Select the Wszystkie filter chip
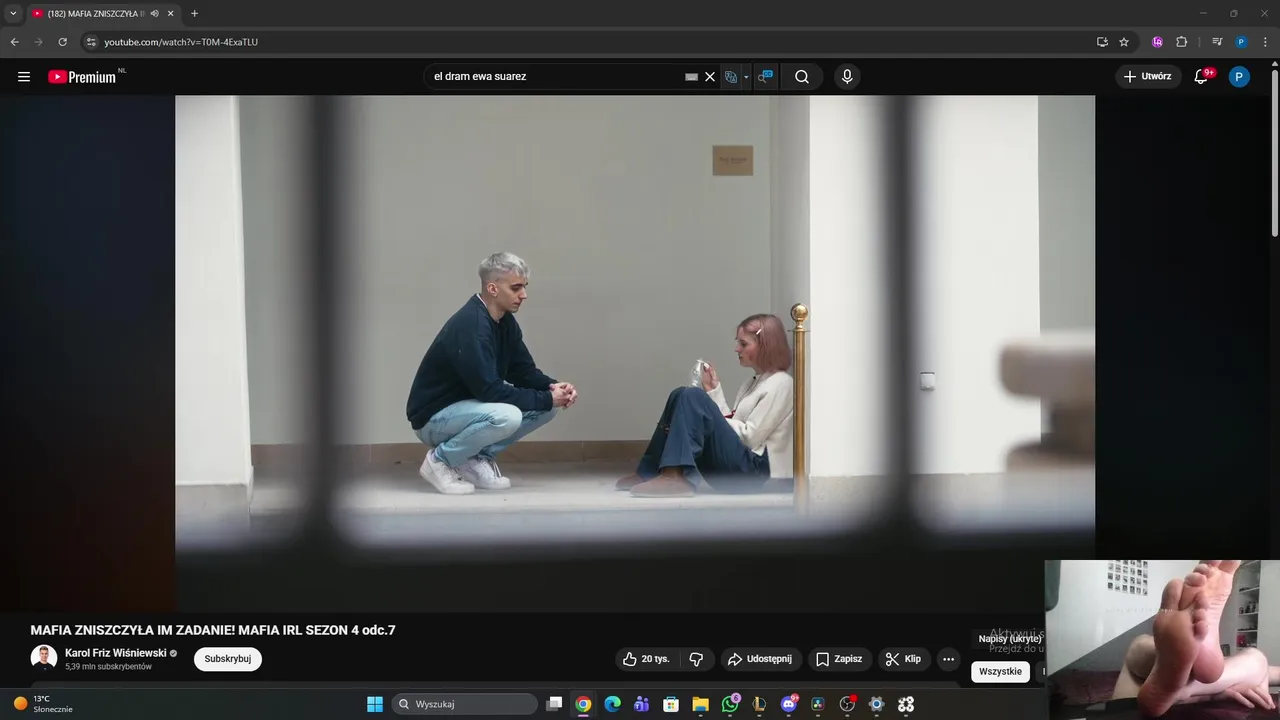Screen dimensions: 1280x720 [x=1000, y=672]
